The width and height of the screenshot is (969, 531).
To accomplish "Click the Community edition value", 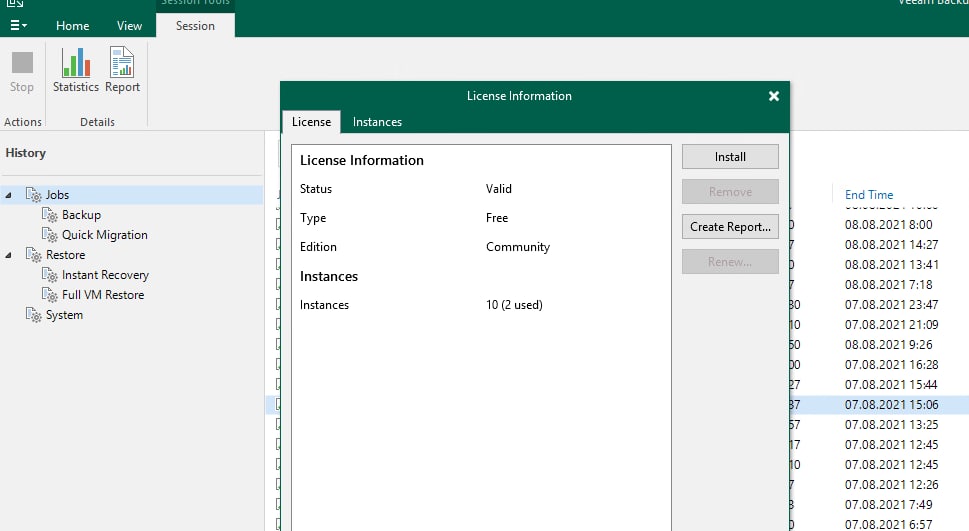I will click(518, 247).
